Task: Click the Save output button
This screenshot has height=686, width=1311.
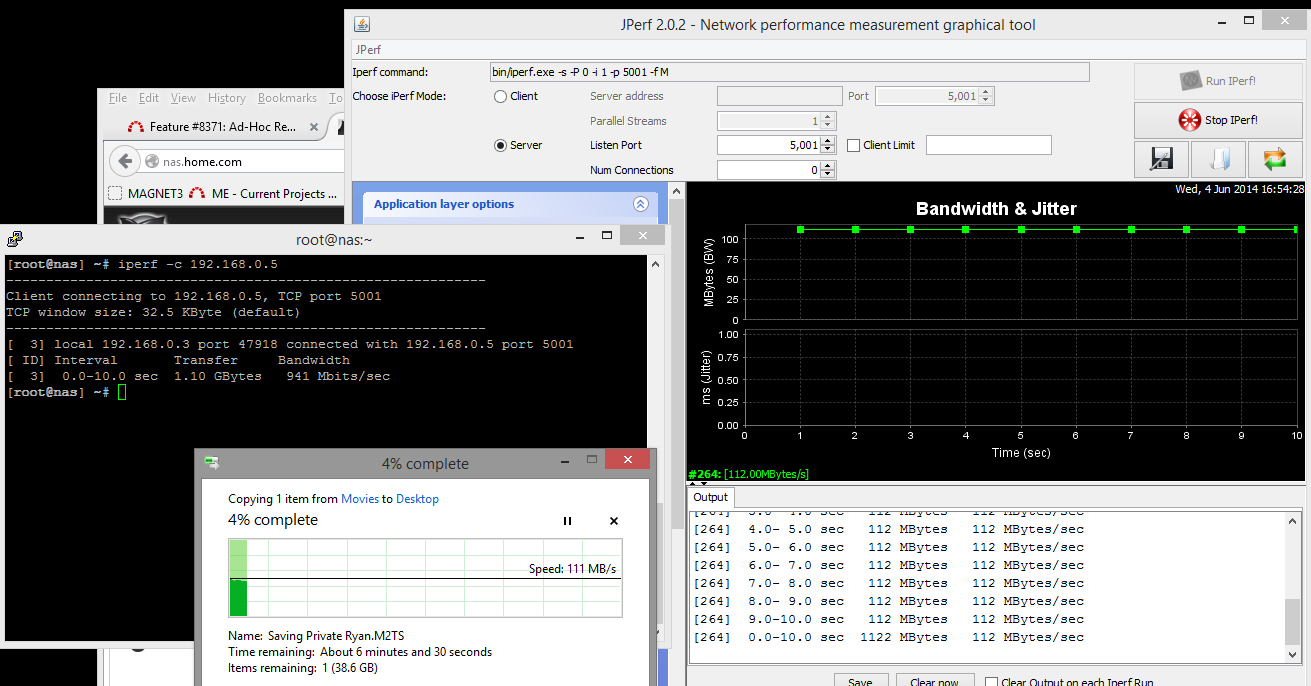Action: [x=860, y=682]
